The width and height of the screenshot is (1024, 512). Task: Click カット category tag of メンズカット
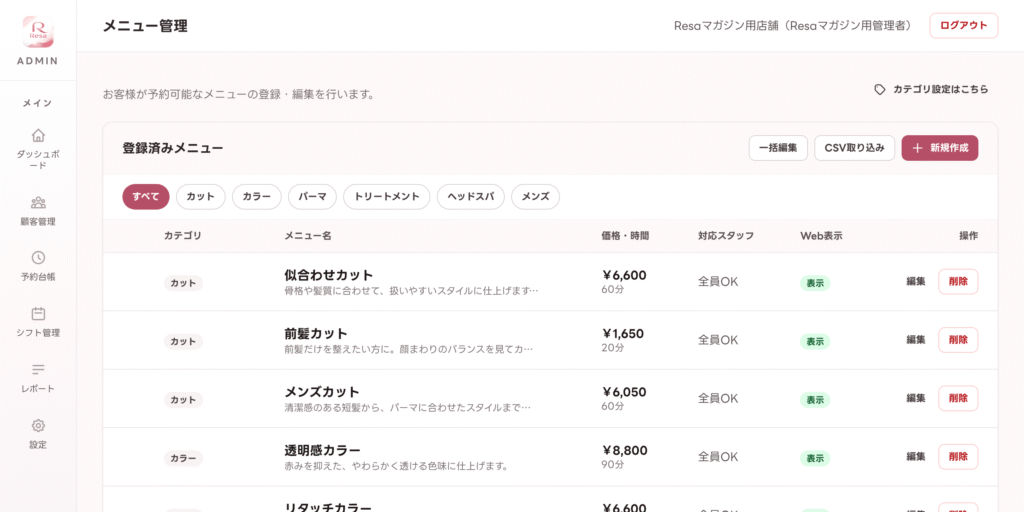[183, 400]
